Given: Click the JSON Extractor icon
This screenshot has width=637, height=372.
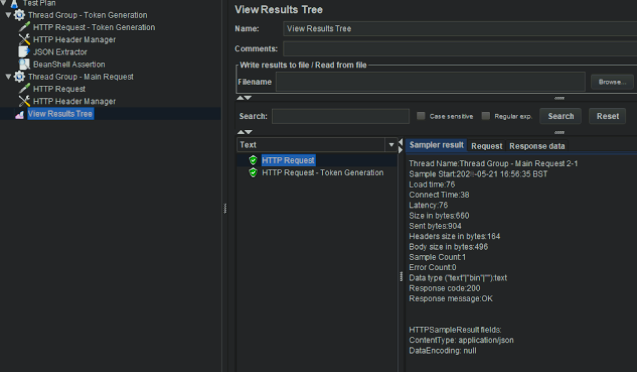Looking at the screenshot, I should click(24, 52).
